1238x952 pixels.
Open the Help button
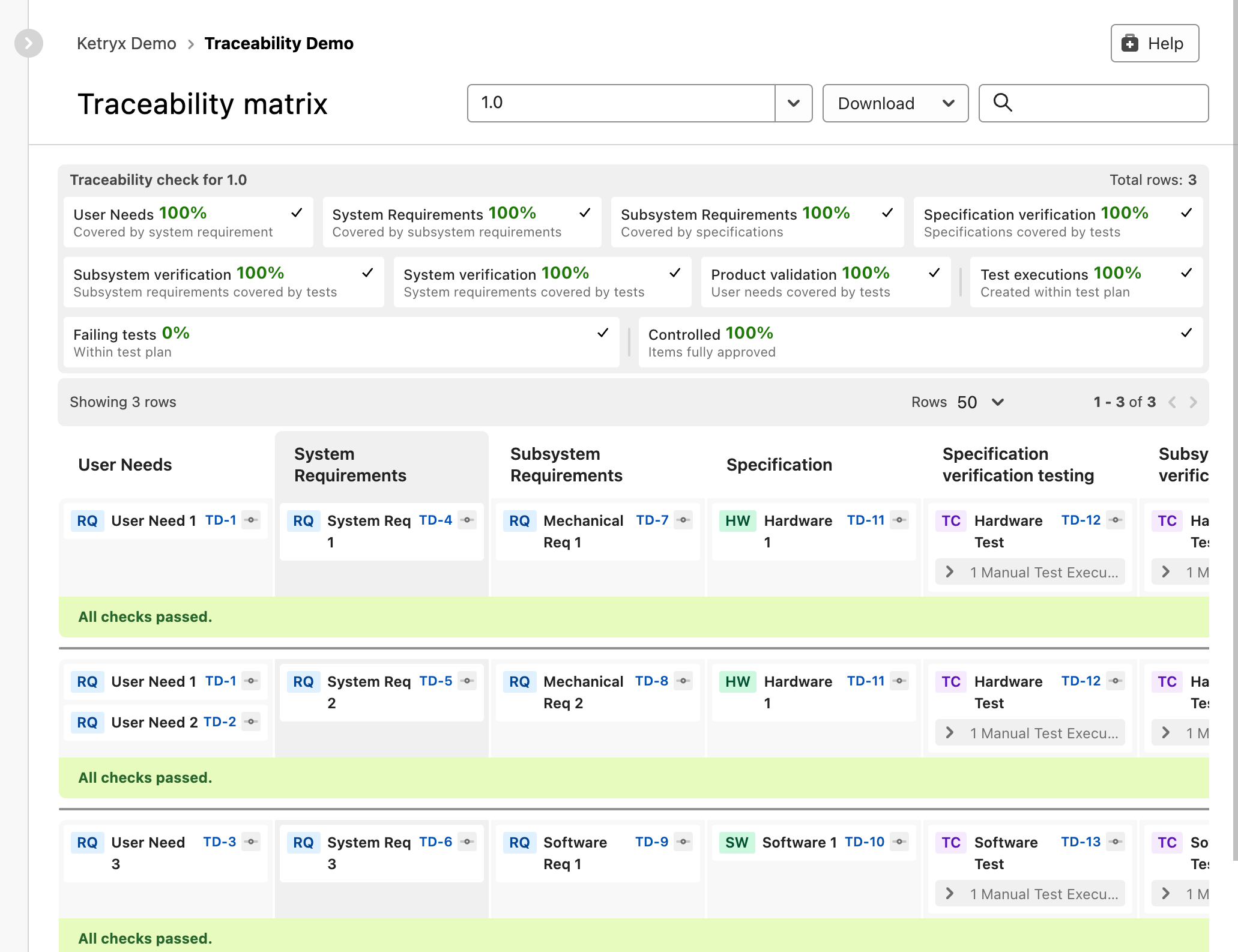pos(1154,43)
